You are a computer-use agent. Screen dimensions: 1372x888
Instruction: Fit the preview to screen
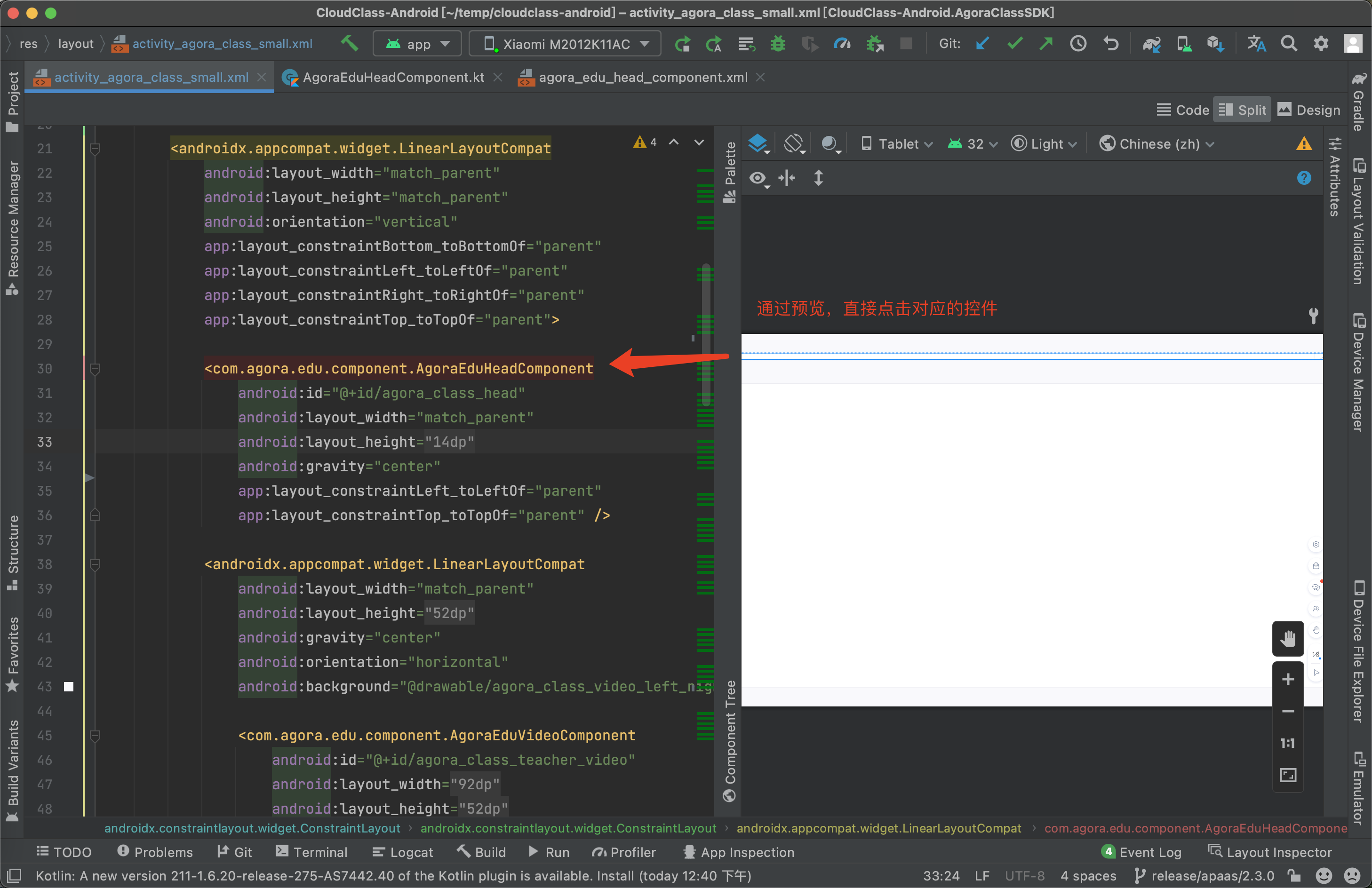click(x=1287, y=775)
